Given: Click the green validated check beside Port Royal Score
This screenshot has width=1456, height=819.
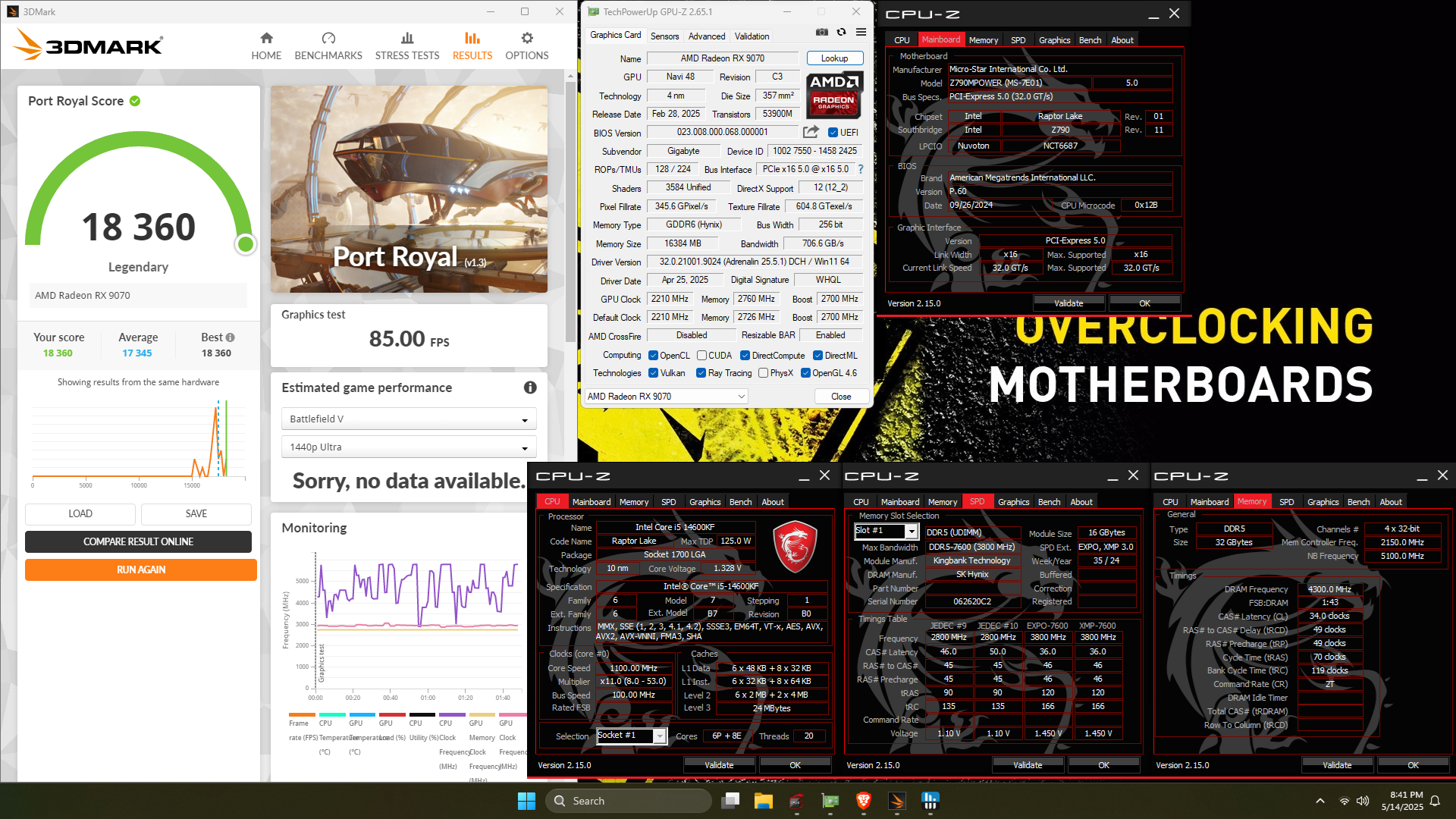Looking at the screenshot, I should [135, 101].
